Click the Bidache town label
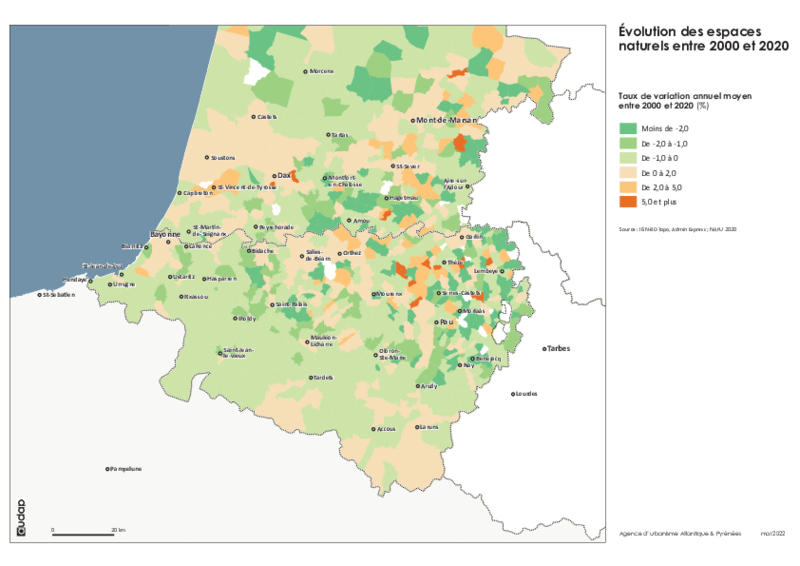 263,251
